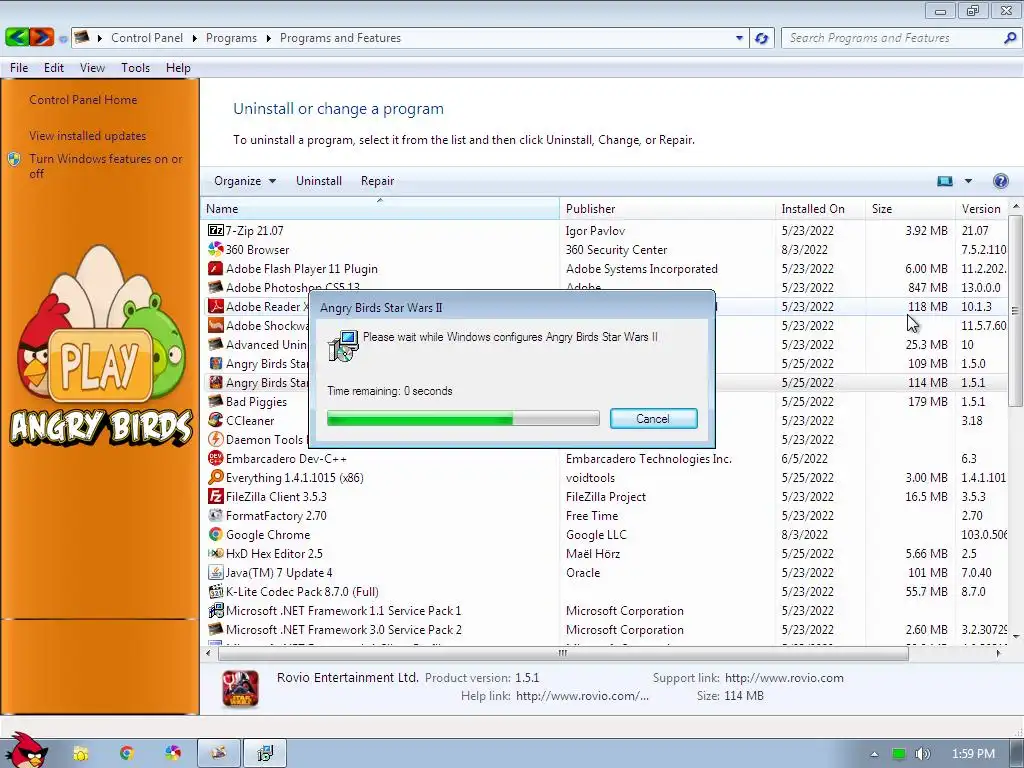1024x768 pixels.
Task: Click the HxD Hex Editor 2.5 icon
Action: [216, 553]
